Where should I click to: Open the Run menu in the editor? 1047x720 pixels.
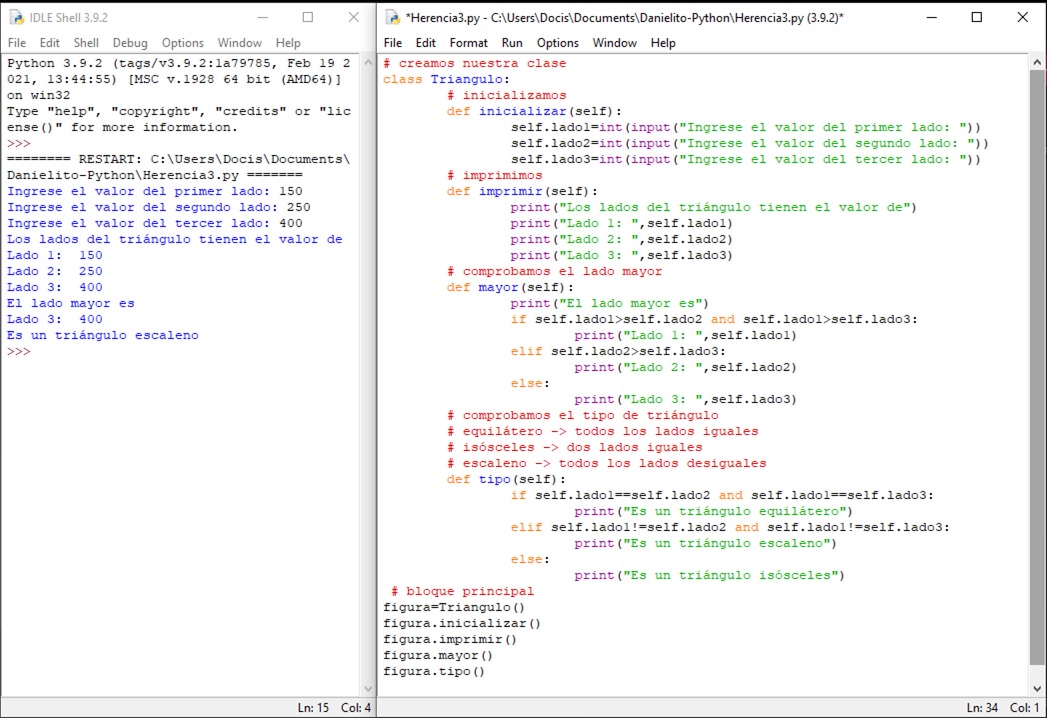coord(512,43)
